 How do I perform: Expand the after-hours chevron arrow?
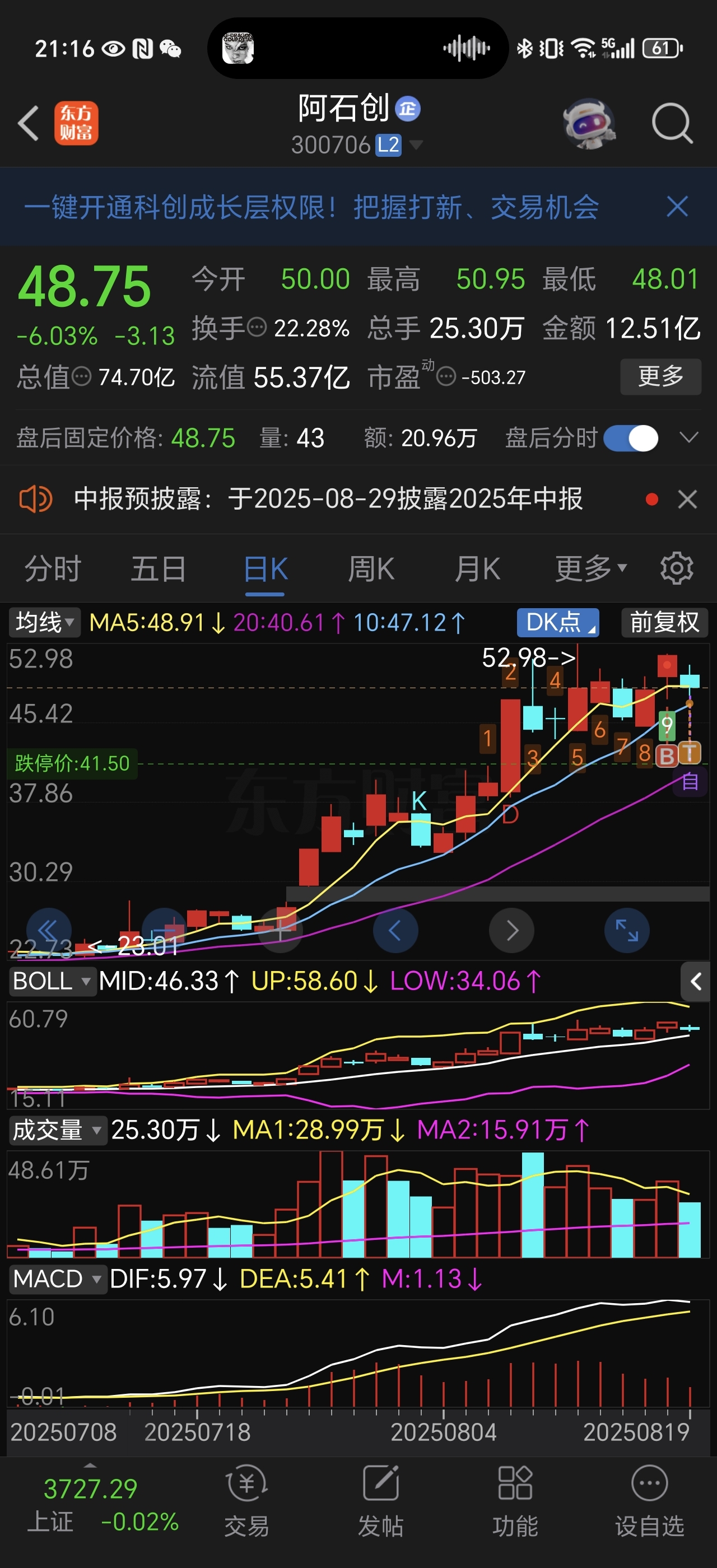coord(688,438)
